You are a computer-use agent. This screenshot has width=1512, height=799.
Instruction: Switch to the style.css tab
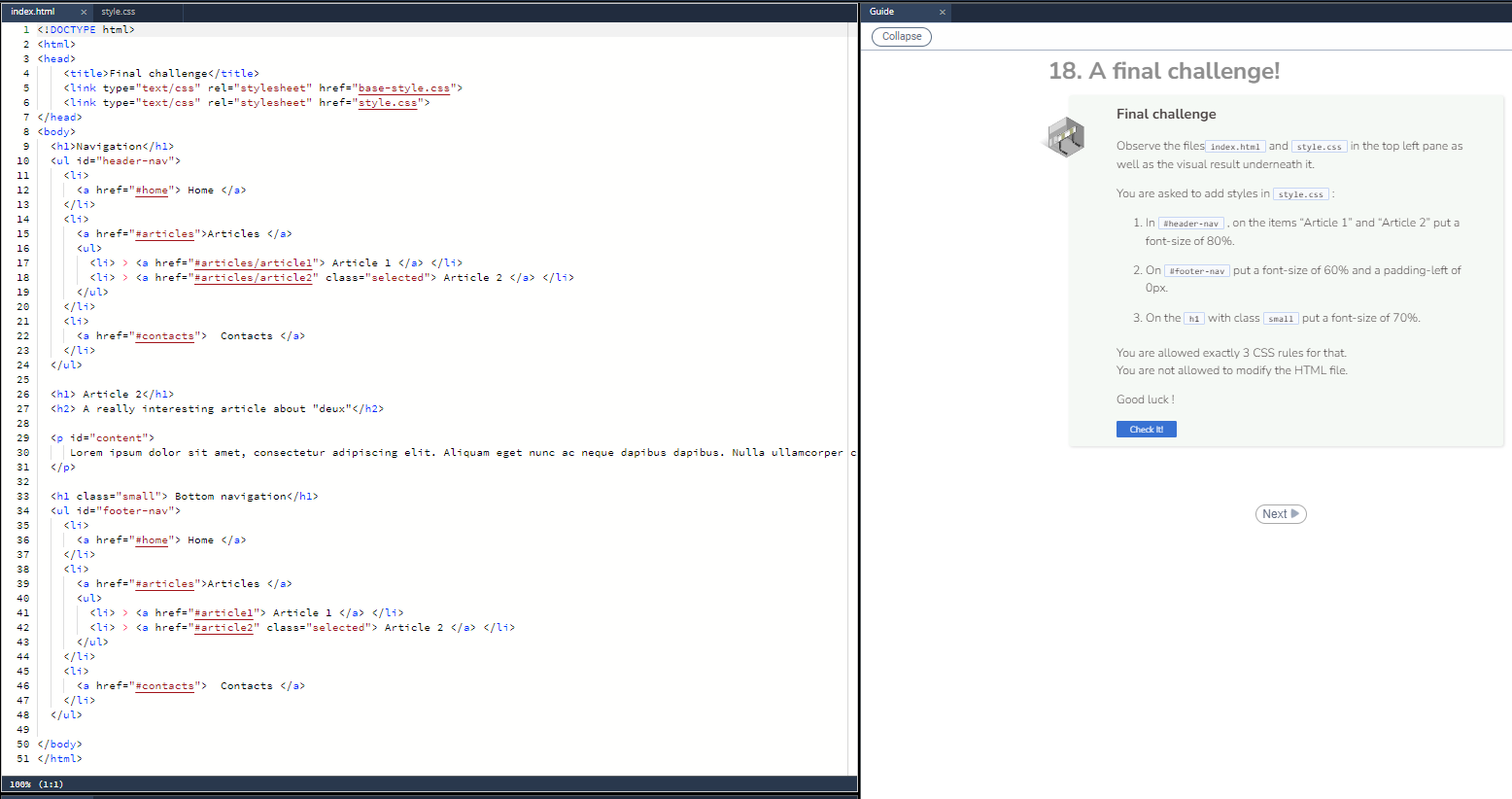coord(119,12)
